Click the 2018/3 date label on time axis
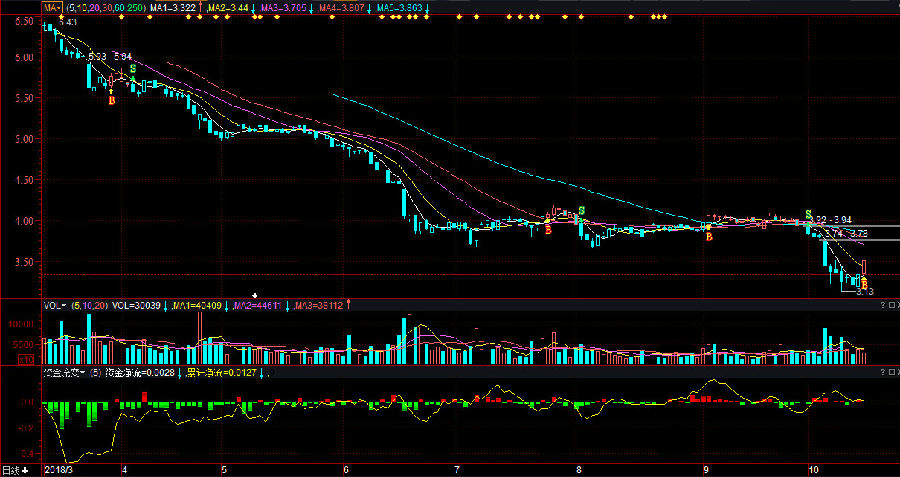This screenshot has height=477, width=900. [61, 469]
